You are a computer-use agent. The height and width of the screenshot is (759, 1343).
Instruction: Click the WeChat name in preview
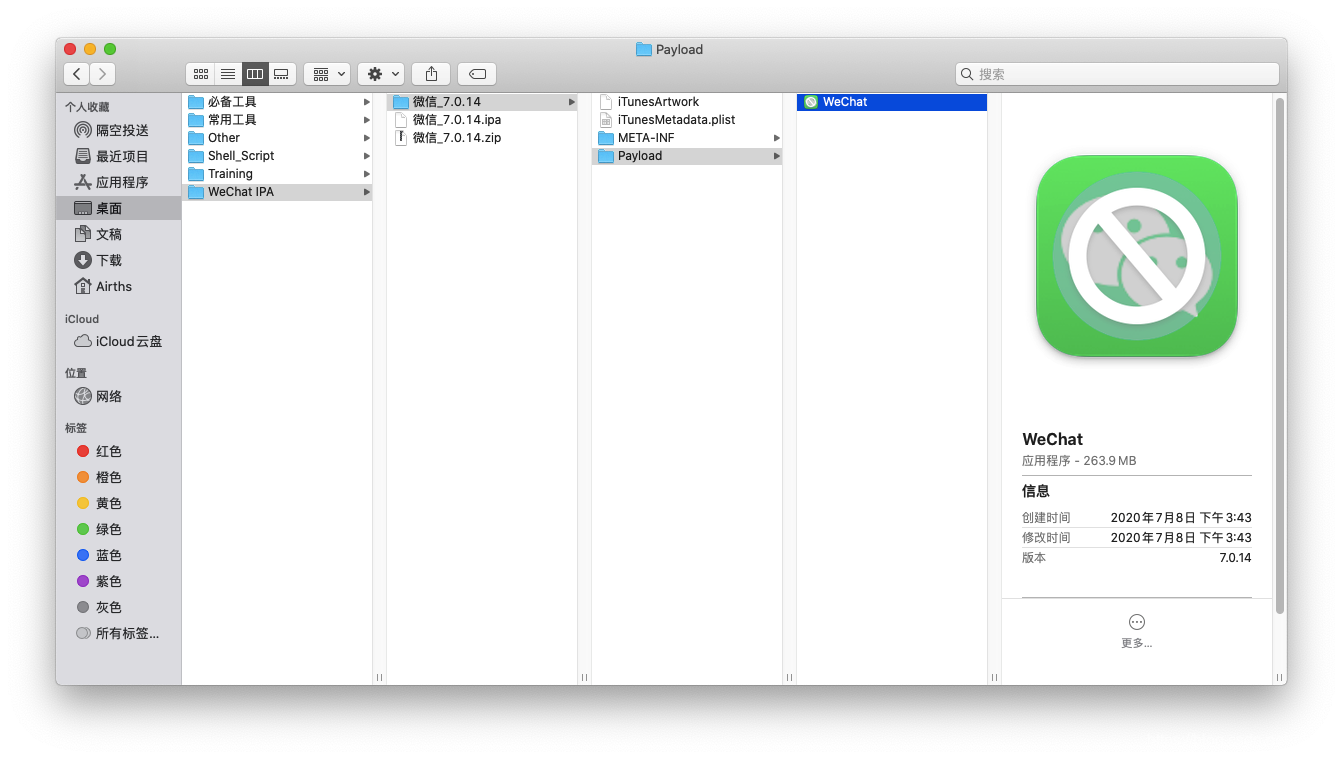pyautogui.click(x=1052, y=439)
